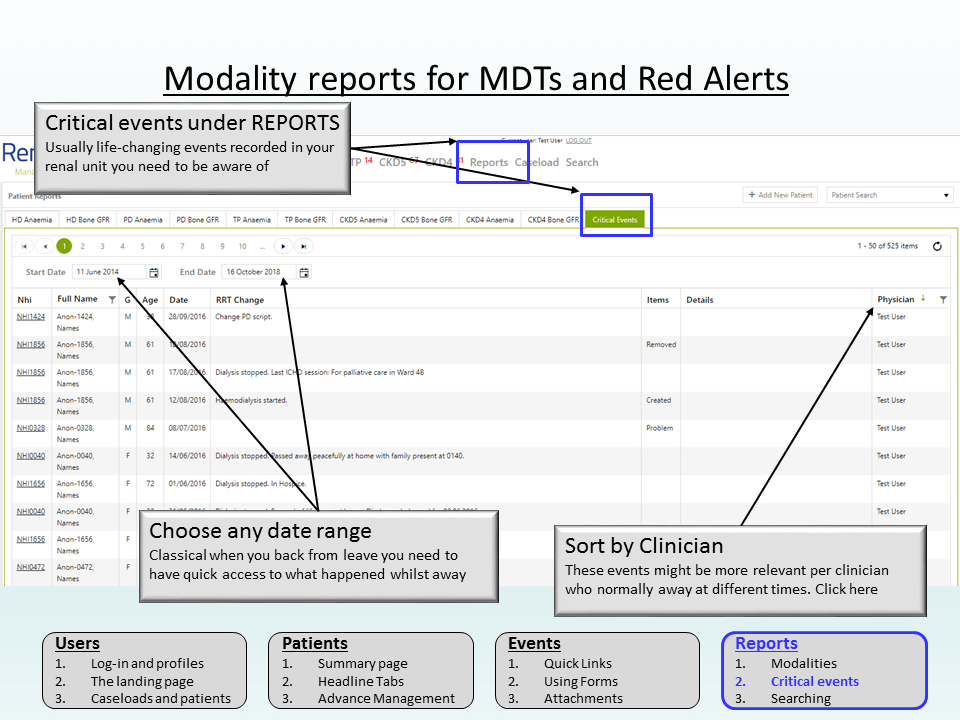Go to the first page of results
Screen dimensions: 960x720
click(x=24, y=246)
